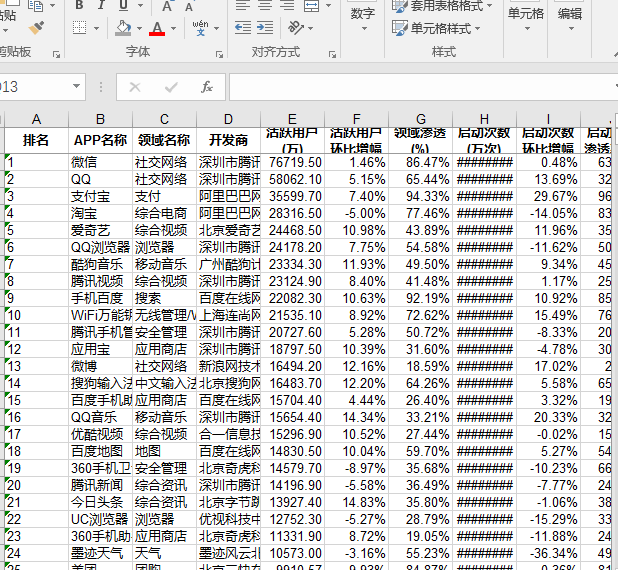This screenshot has width=618, height=570.
Task: Open underline style dropdown arrow
Action: pyautogui.click(x=140, y=6)
